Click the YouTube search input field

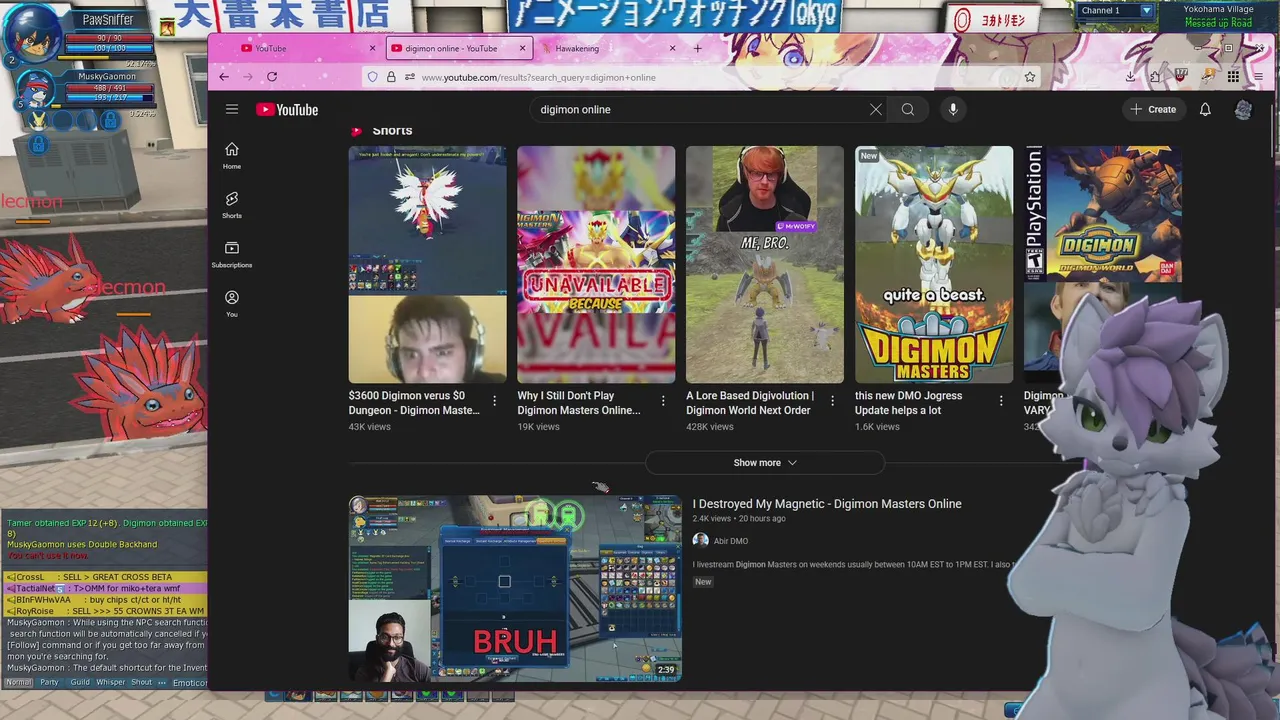(x=700, y=109)
